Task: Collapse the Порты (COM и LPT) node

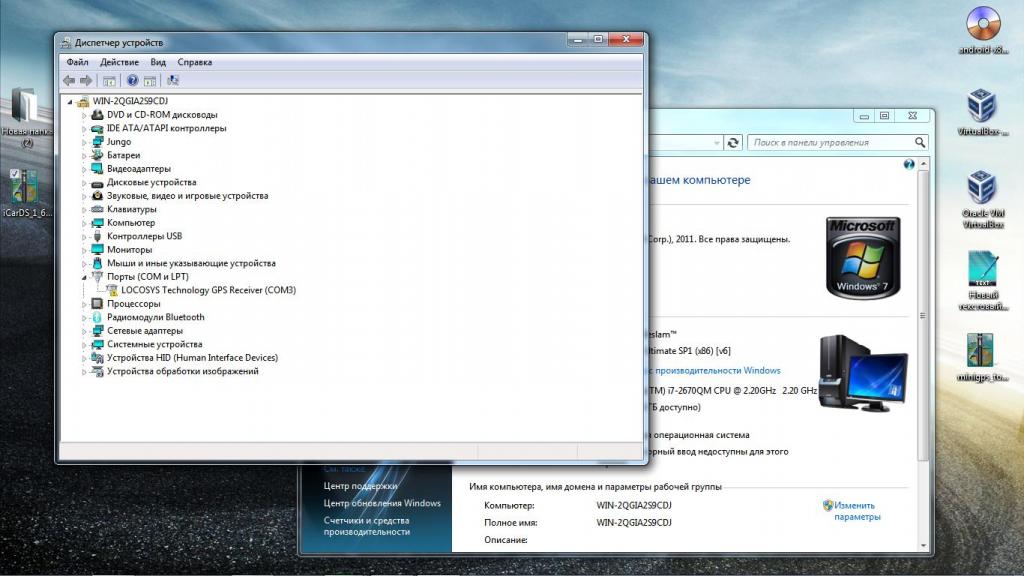Action: 85,276
